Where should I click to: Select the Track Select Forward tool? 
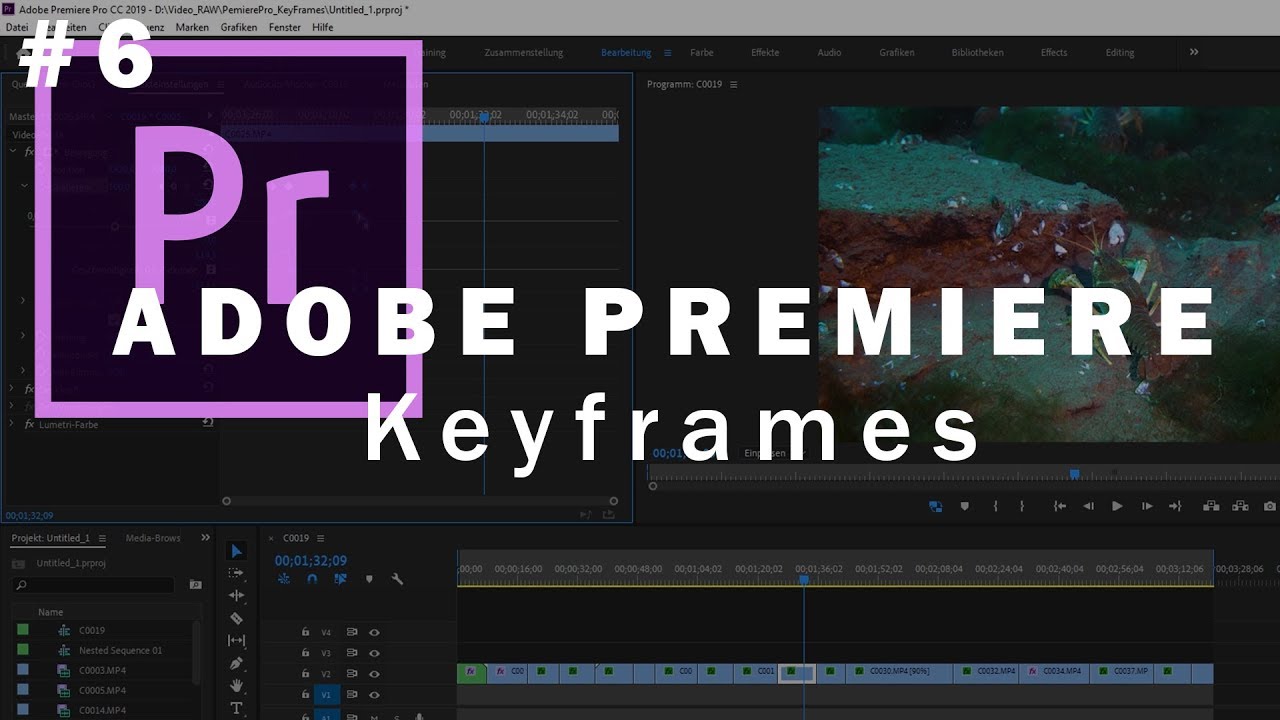click(x=236, y=573)
